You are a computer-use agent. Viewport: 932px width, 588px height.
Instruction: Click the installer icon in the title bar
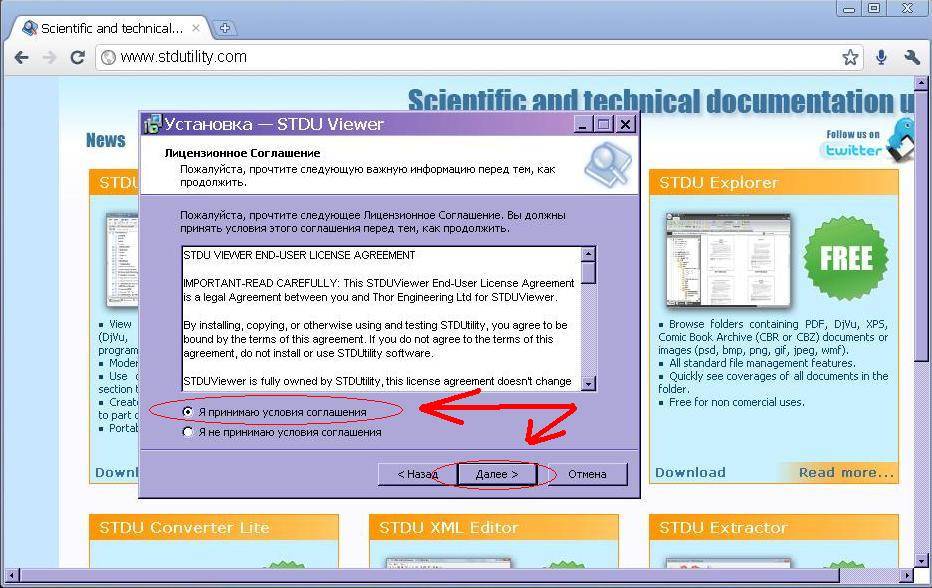click(x=153, y=124)
